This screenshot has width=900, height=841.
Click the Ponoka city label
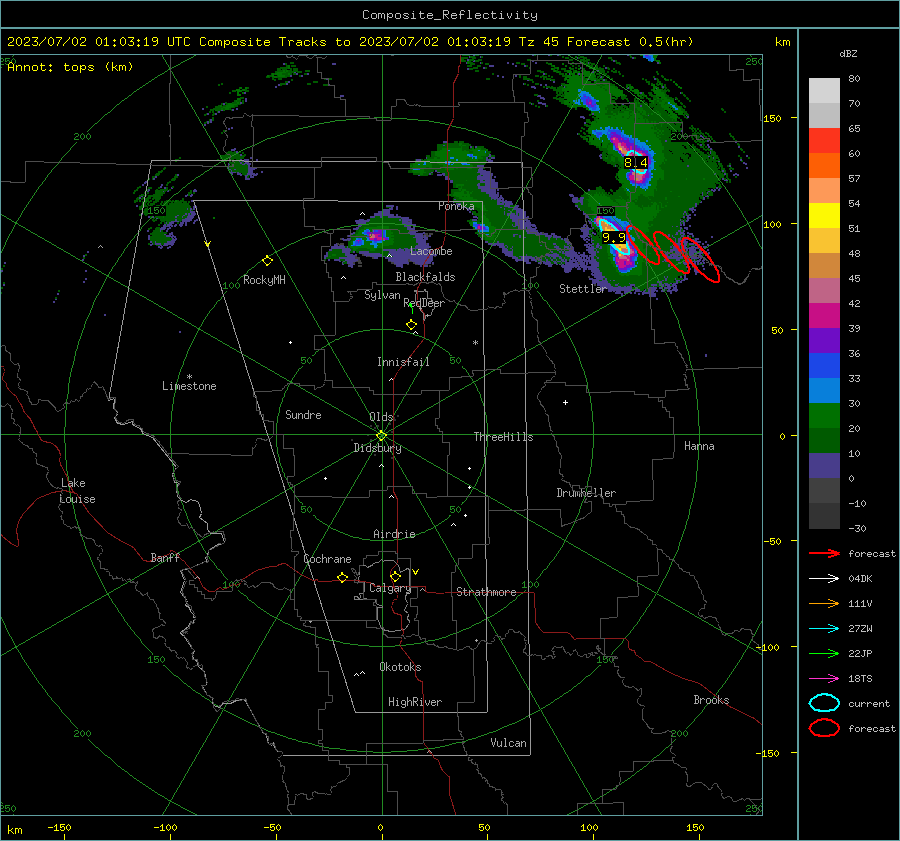pos(456,206)
